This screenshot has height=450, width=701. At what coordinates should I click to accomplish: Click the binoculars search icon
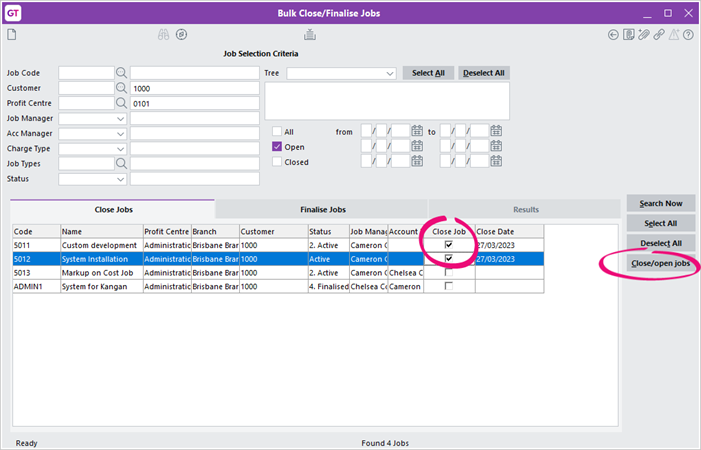164,35
